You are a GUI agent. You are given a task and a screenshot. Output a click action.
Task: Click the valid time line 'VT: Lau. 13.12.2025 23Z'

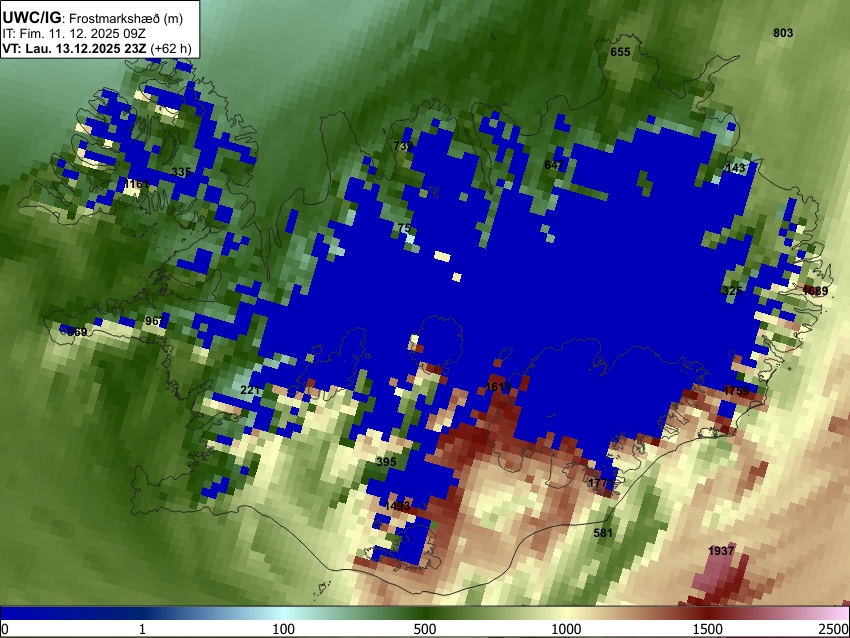click(74, 48)
